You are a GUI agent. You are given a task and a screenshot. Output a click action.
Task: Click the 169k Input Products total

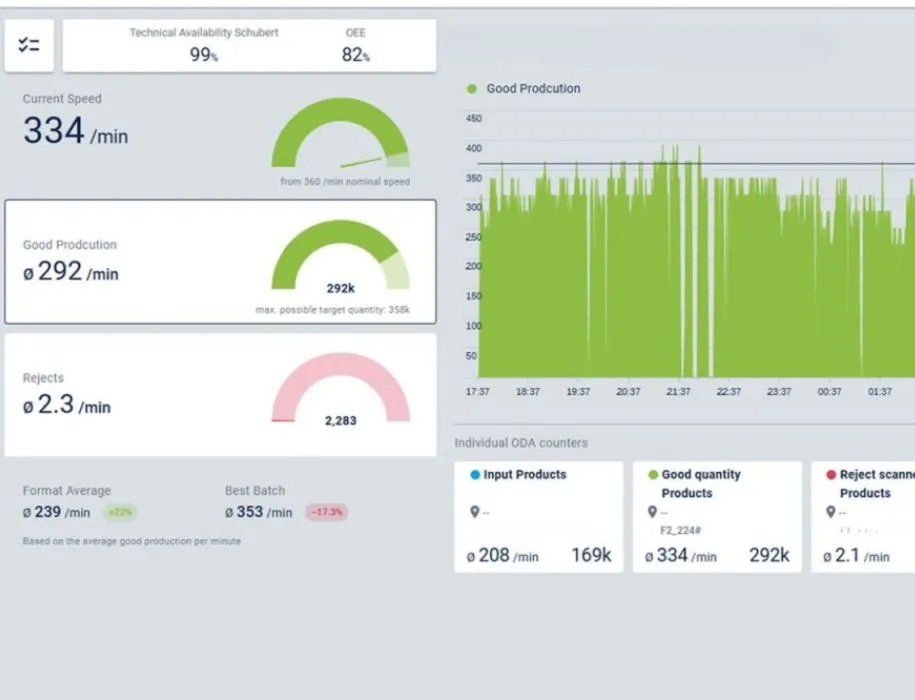click(x=591, y=555)
